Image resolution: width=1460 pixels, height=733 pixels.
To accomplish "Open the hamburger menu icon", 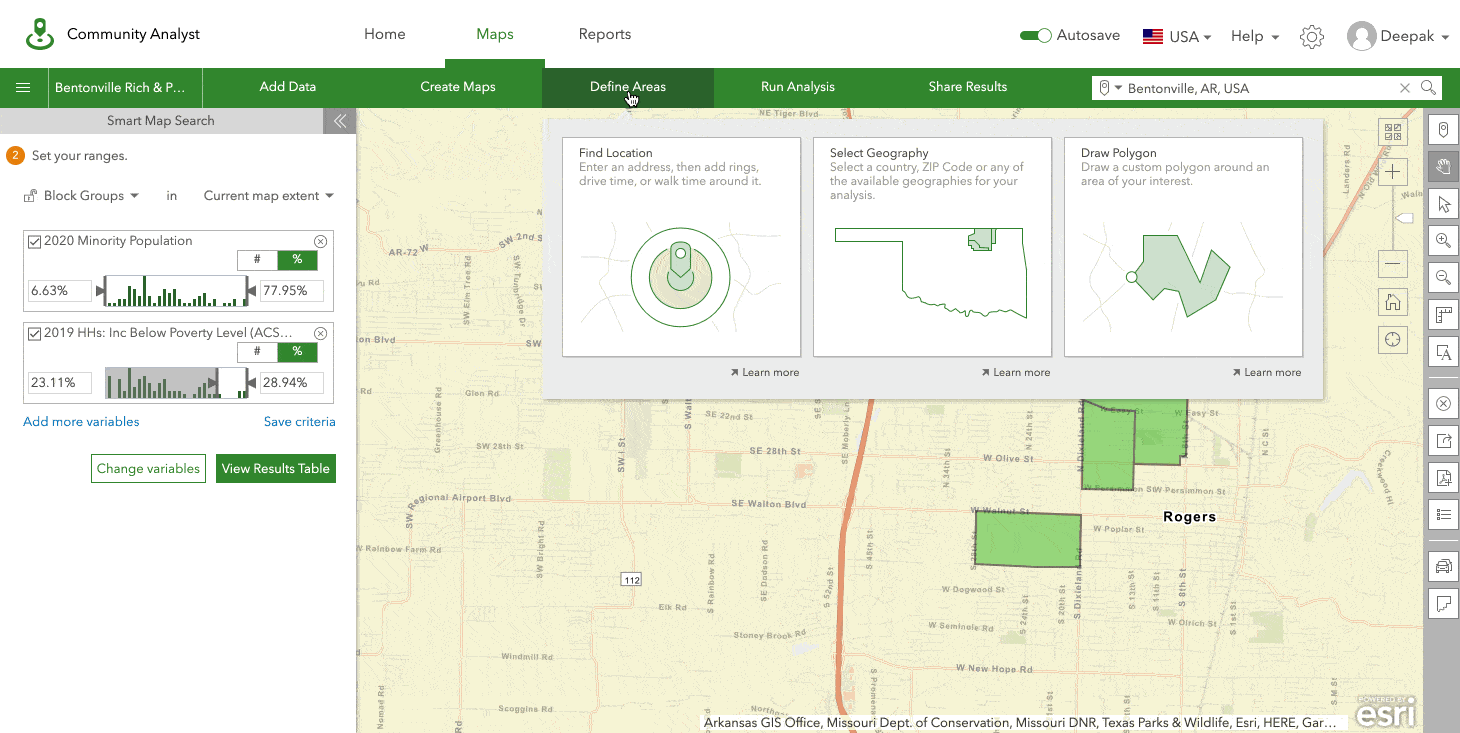I will point(22,87).
